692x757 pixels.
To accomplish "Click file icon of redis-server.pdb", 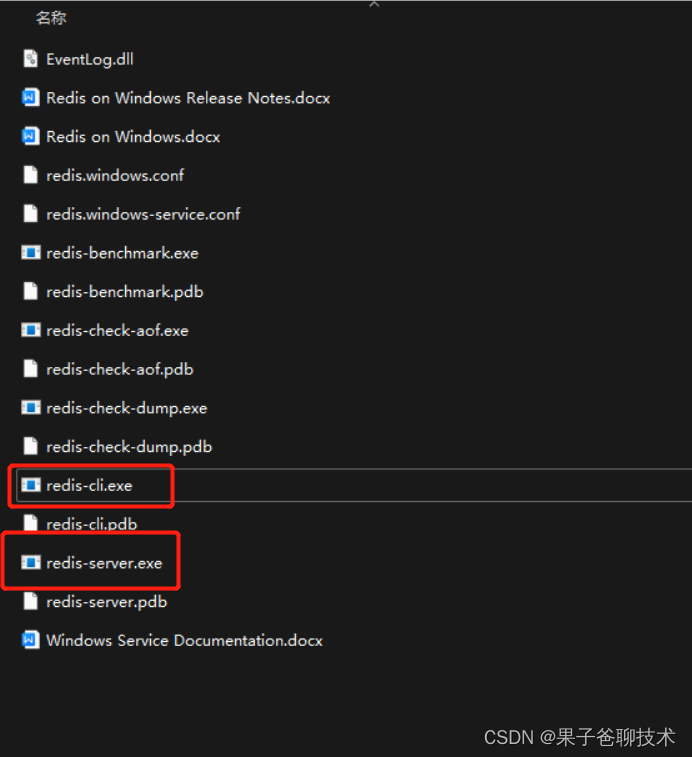I will 31,602.
